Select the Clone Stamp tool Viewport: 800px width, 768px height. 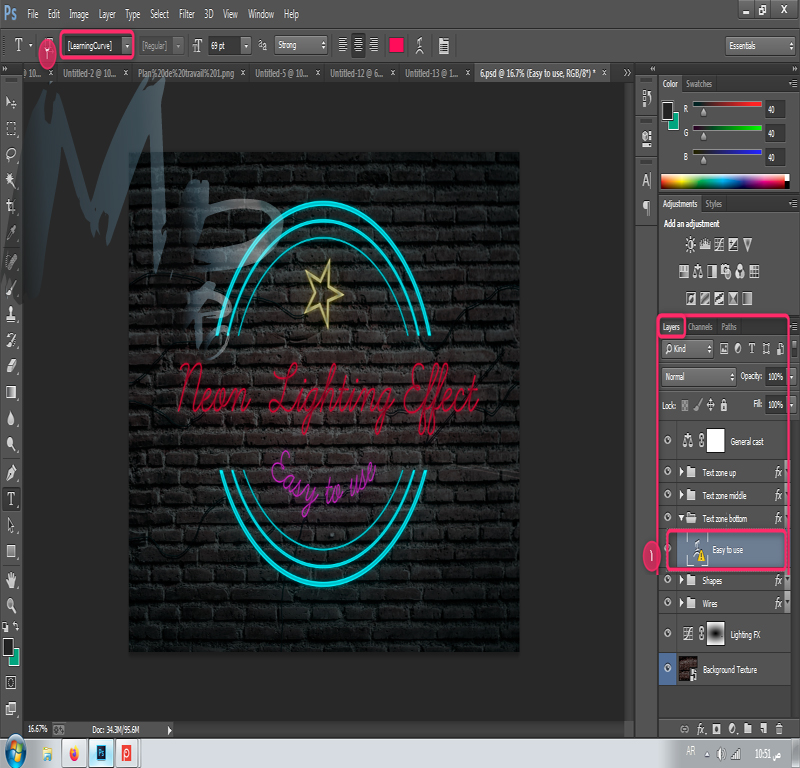point(11,314)
